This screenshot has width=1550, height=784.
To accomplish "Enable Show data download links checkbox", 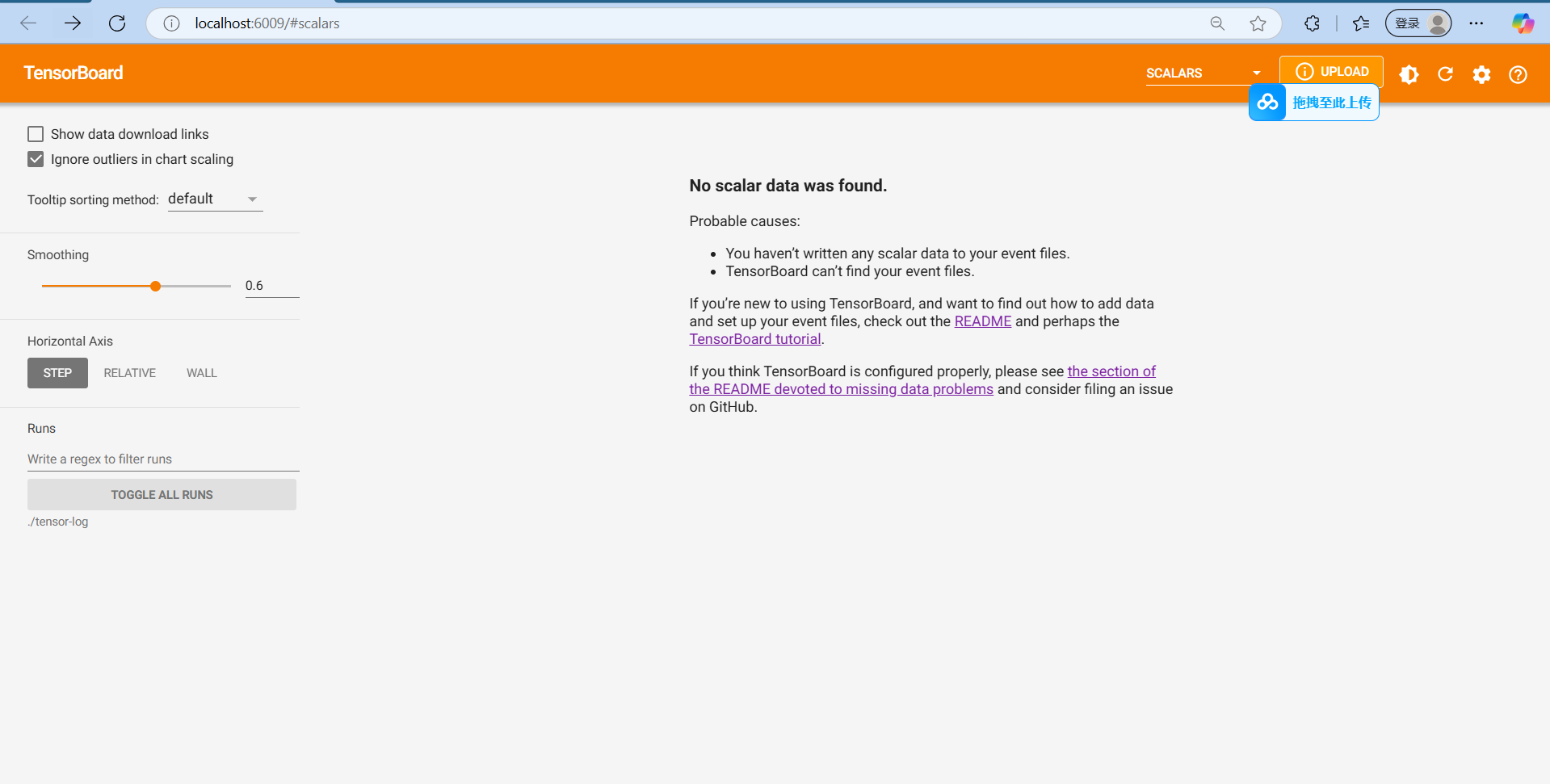I will [x=36, y=134].
